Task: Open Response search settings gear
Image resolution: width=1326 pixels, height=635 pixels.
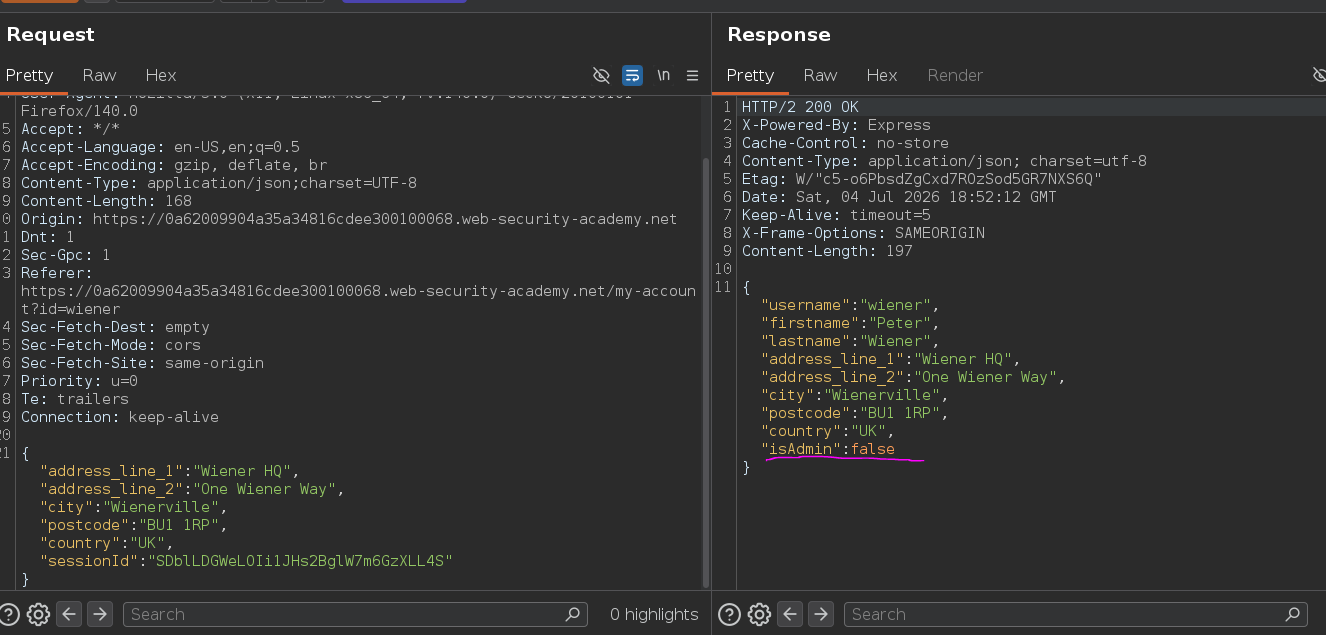Action: [x=759, y=614]
